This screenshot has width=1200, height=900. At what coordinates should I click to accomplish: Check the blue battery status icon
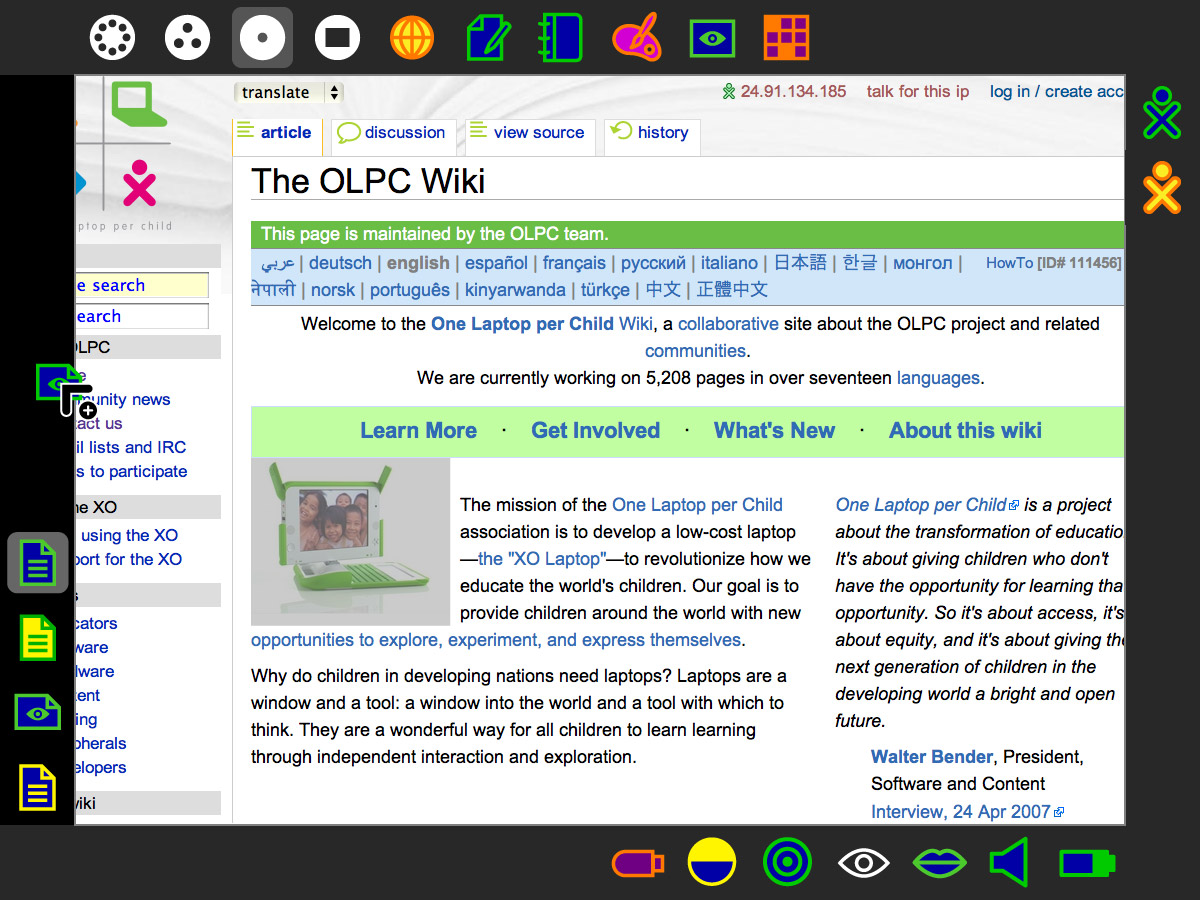(1086, 862)
